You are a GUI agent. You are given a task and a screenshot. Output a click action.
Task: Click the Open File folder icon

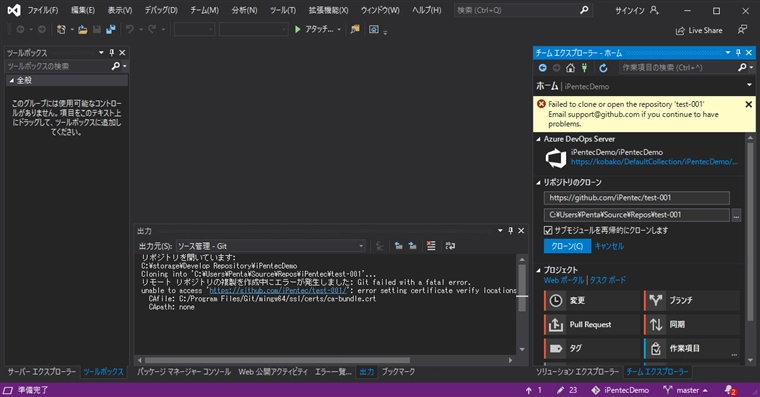83,30
